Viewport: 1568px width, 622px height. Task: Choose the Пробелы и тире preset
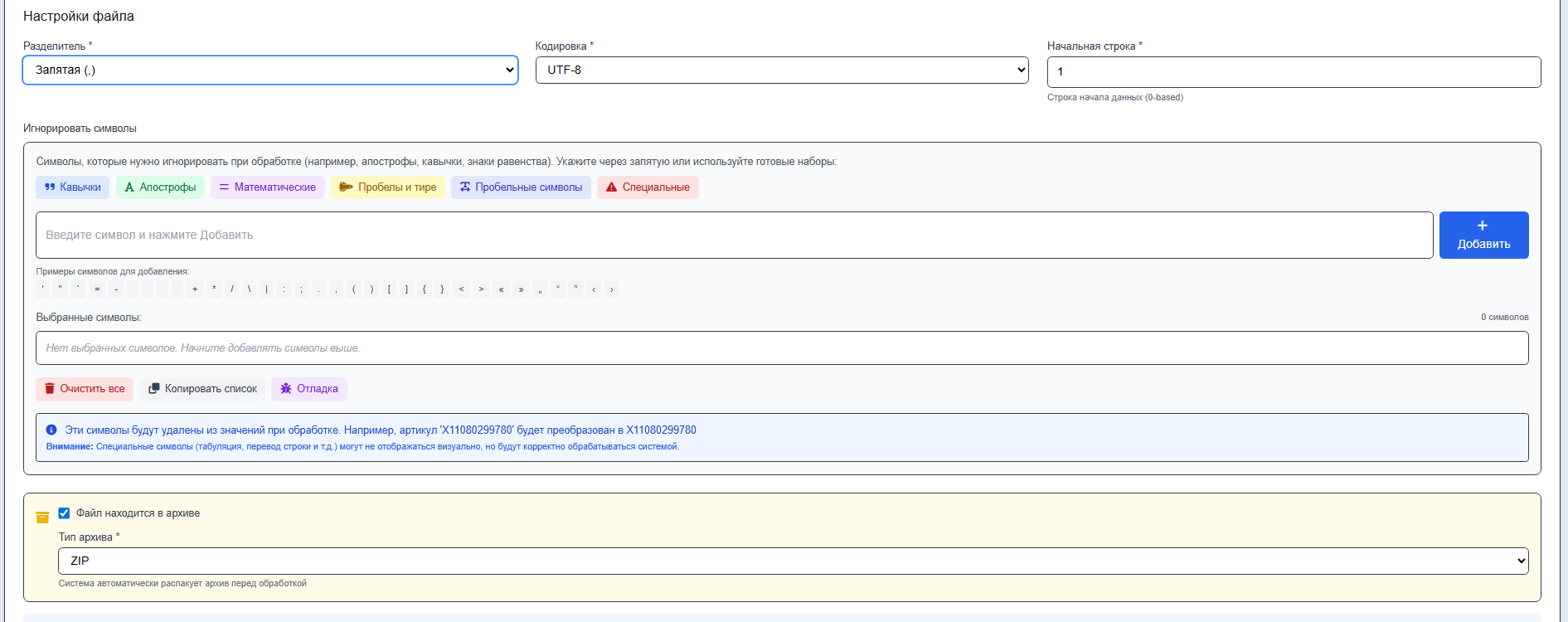click(388, 187)
